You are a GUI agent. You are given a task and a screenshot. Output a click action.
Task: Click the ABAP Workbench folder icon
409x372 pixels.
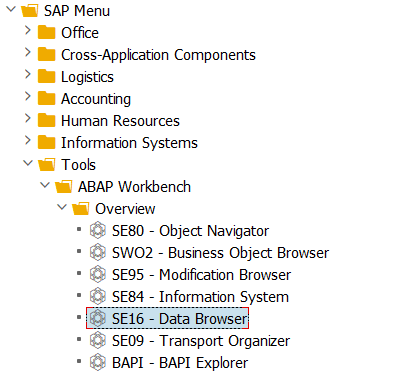pos(63,187)
